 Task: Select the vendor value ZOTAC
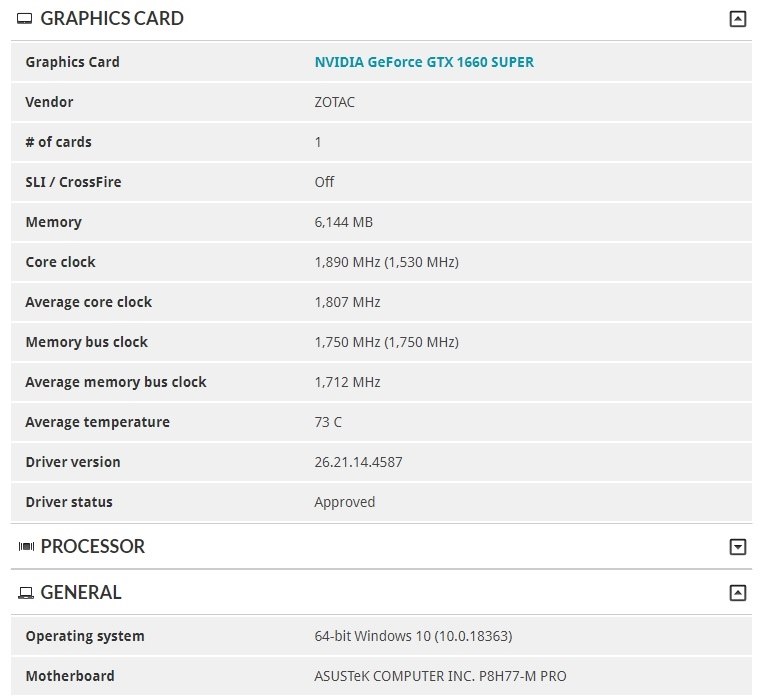pyautogui.click(x=334, y=102)
